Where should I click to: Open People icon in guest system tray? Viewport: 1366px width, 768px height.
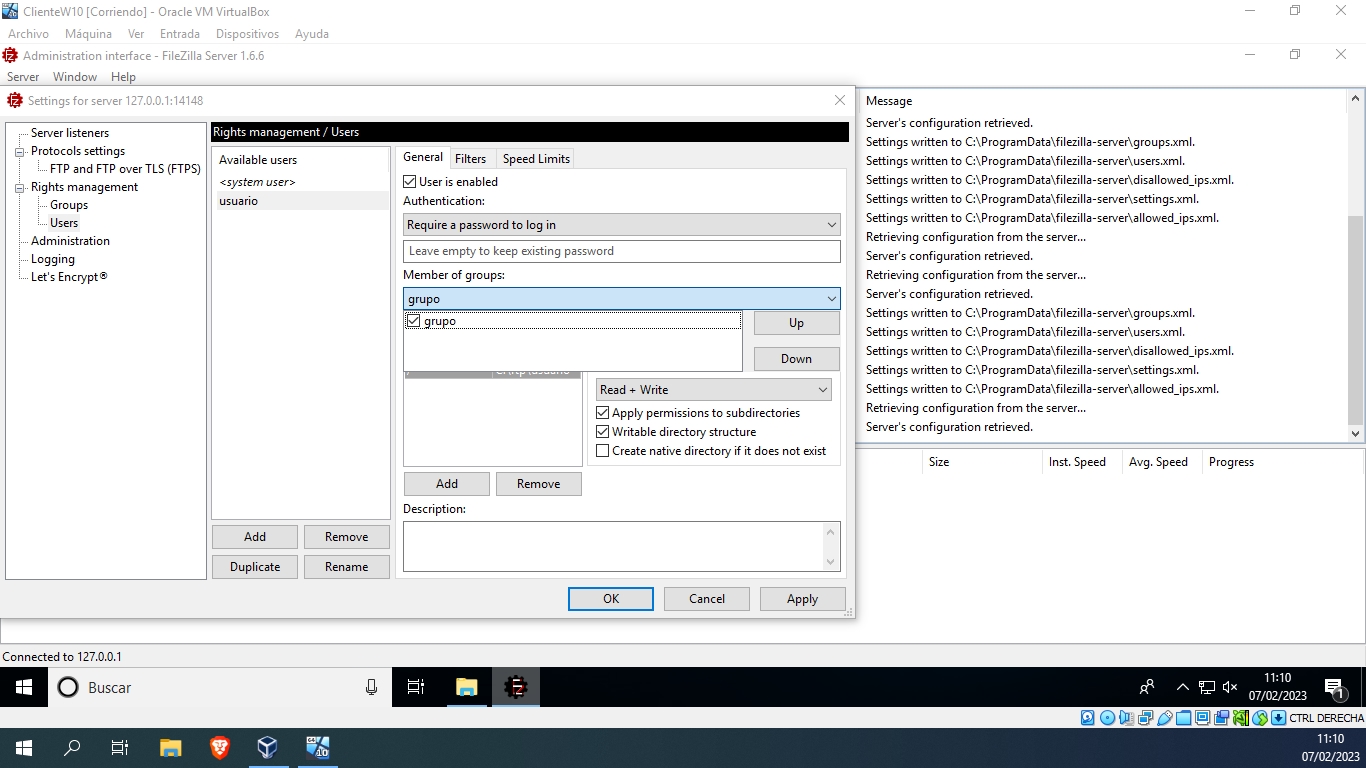point(1147,687)
